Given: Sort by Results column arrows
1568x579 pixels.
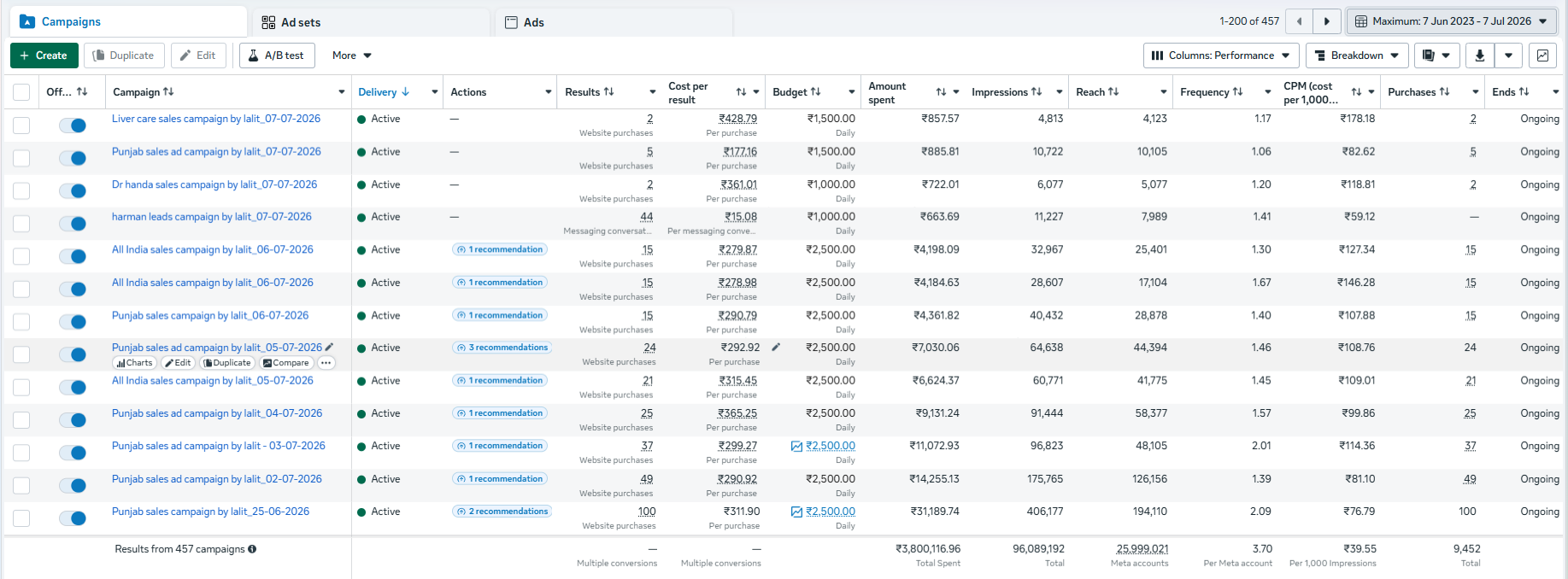Looking at the screenshot, I should [609, 92].
